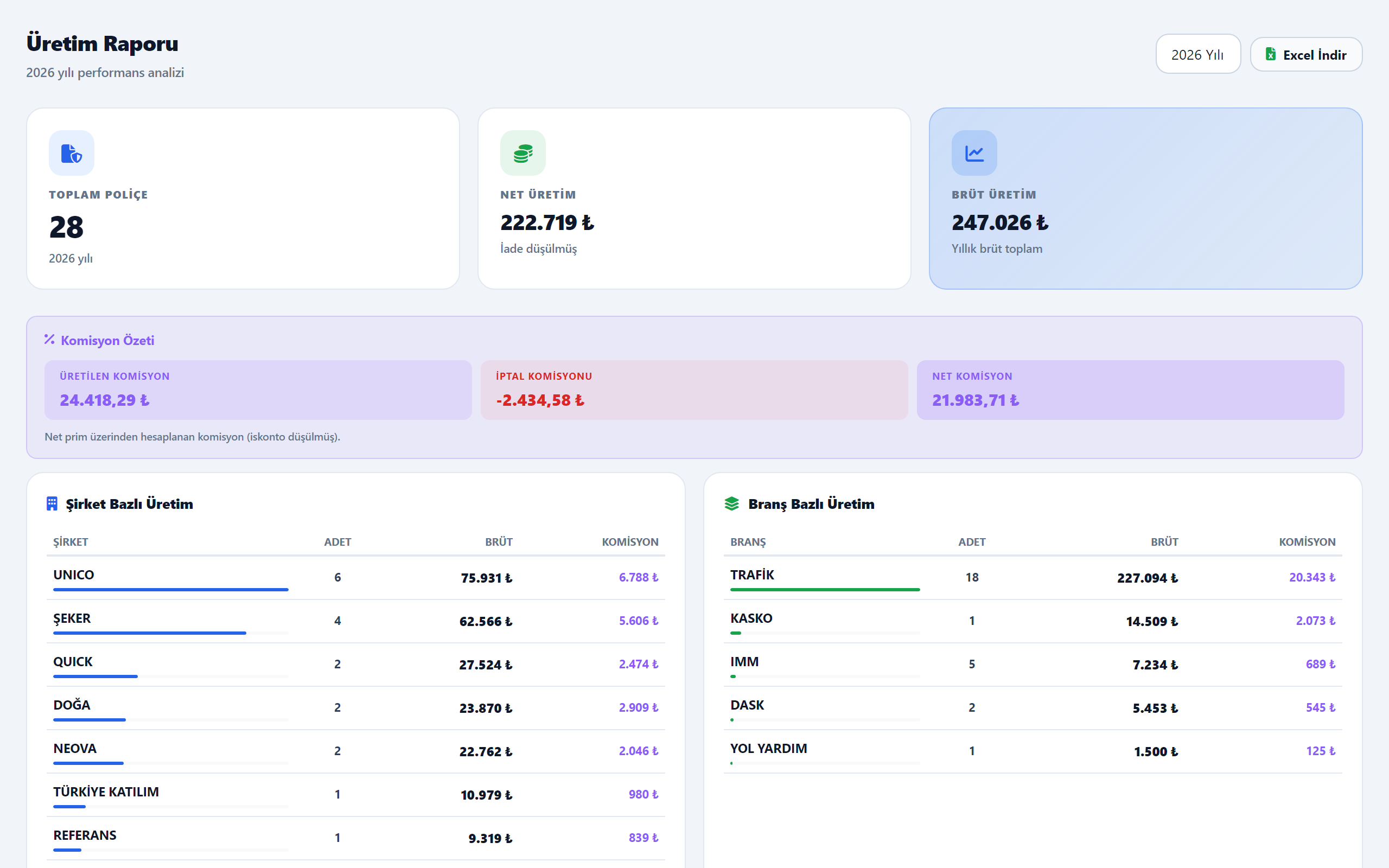Click the 2.909 ₺ commission value

(638, 708)
